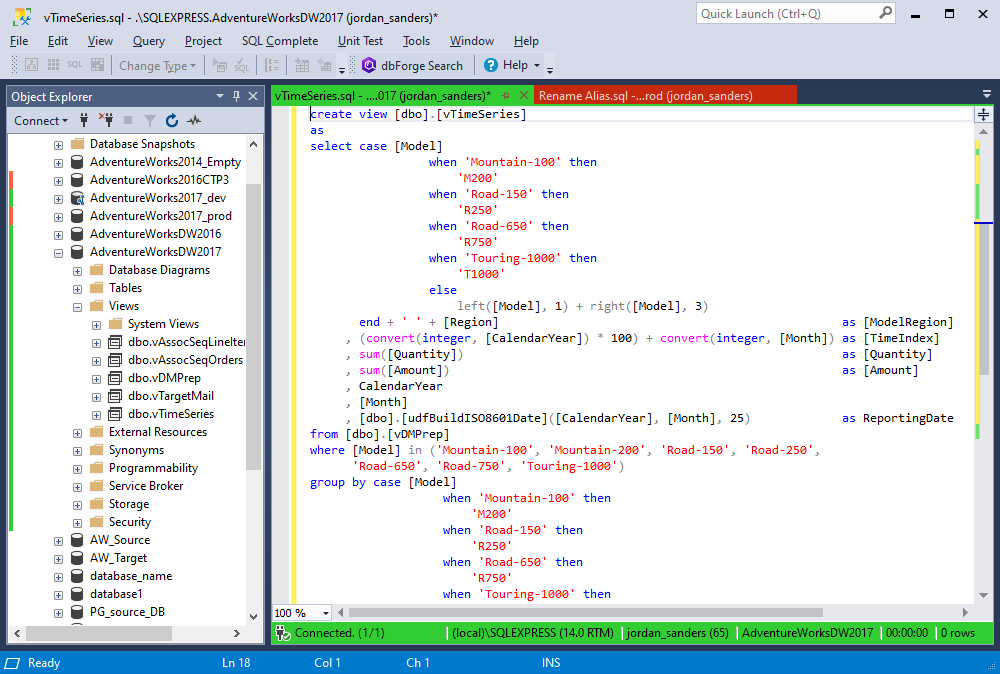
Task: Open the Unit Test menu
Action: point(360,41)
